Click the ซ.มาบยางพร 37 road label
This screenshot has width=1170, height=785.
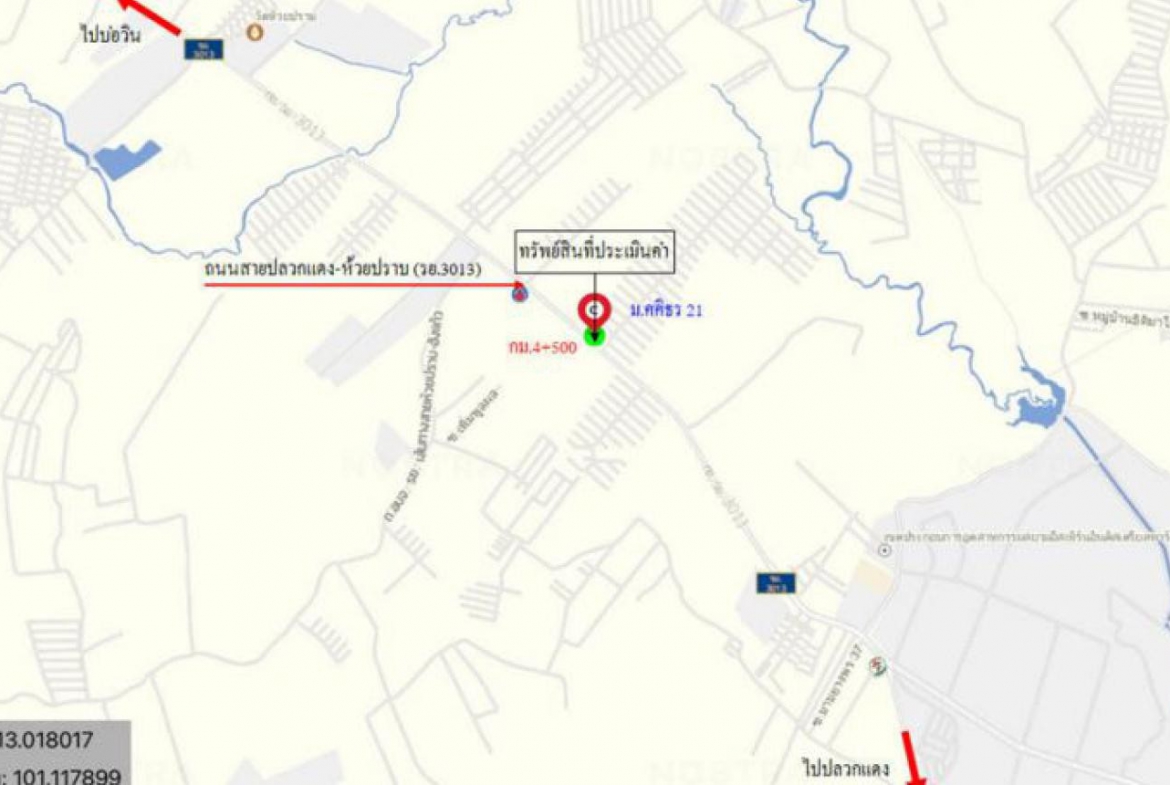[x=838, y=687]
